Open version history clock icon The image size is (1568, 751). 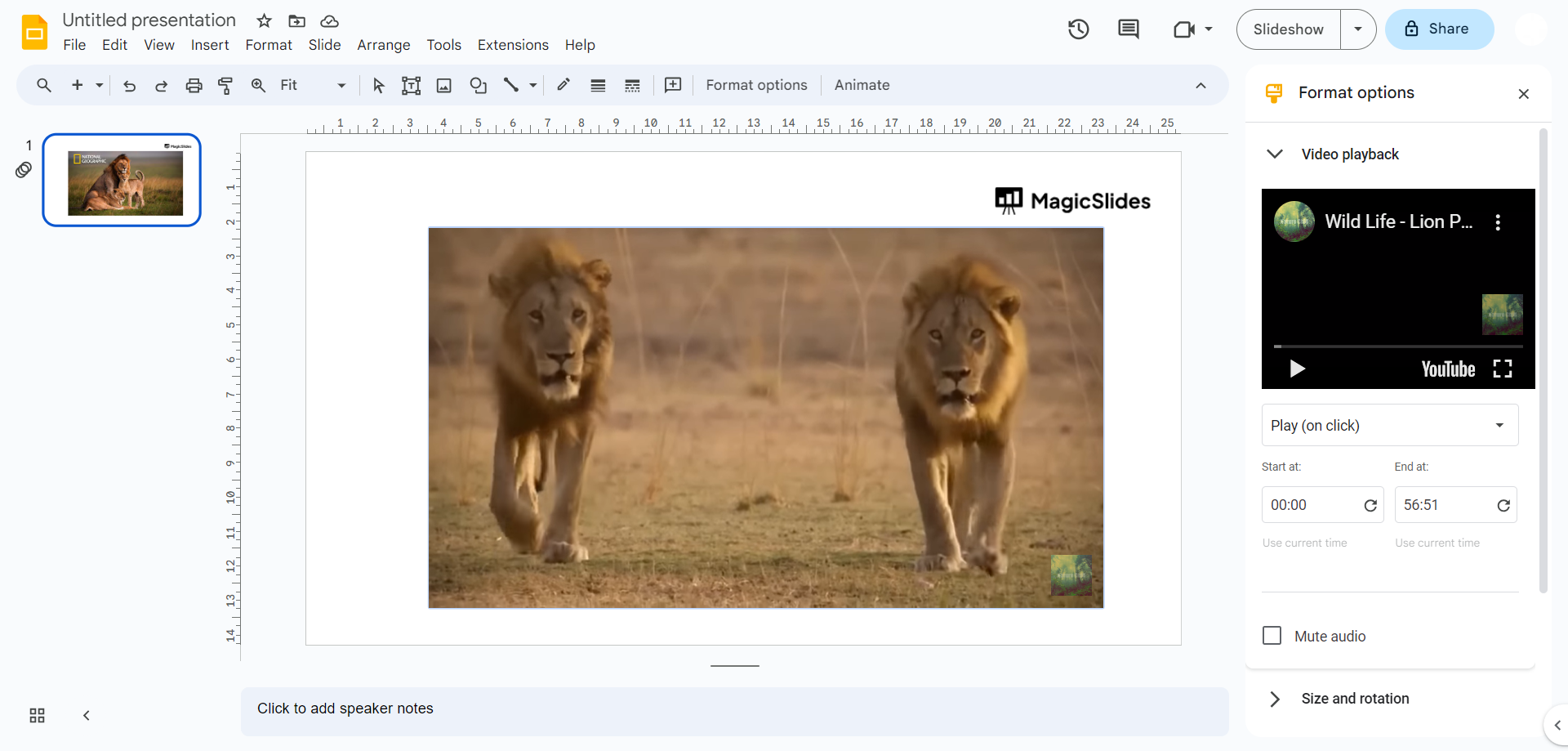(x=1078, y=29)
